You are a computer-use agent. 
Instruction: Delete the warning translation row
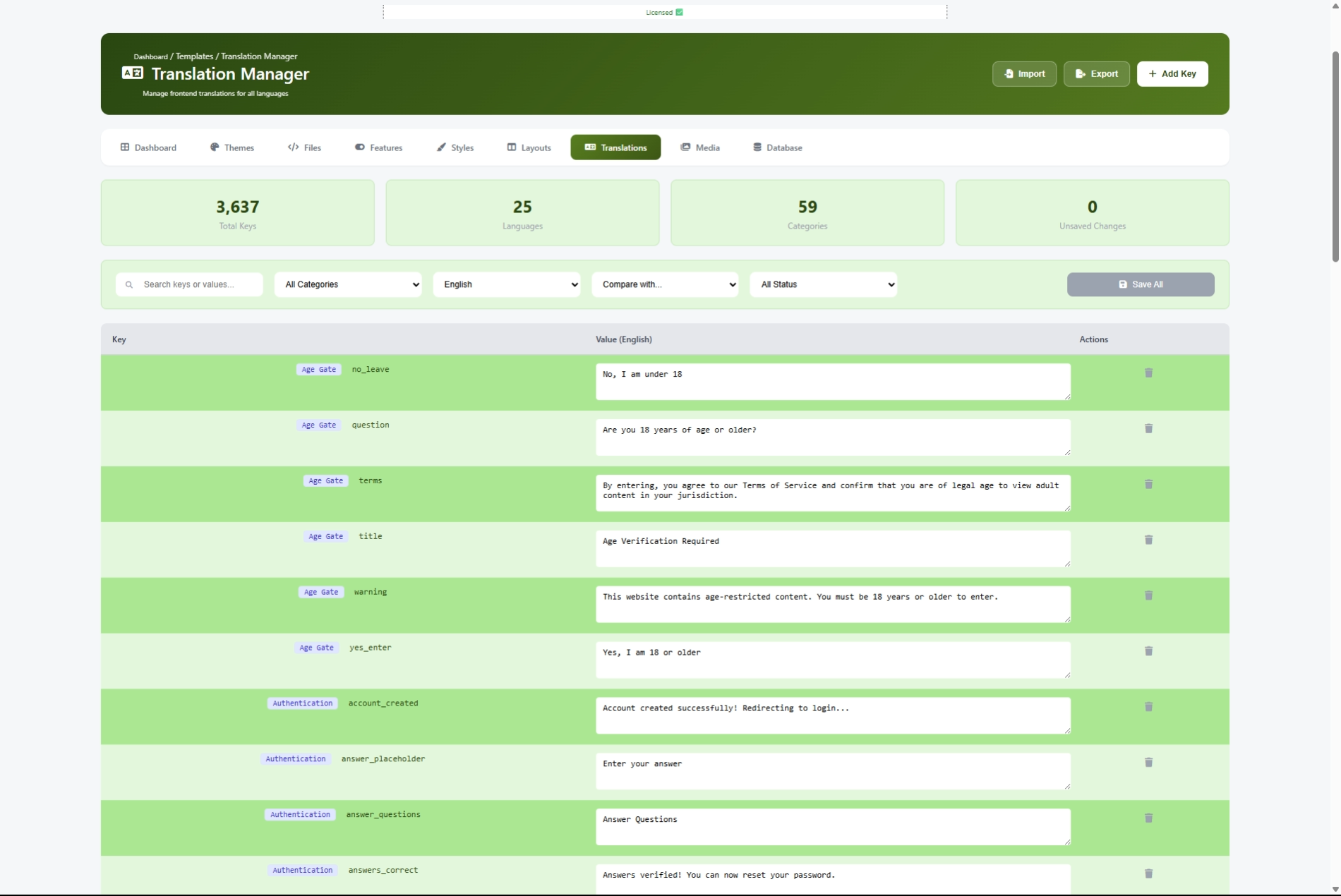[1148, 595]
